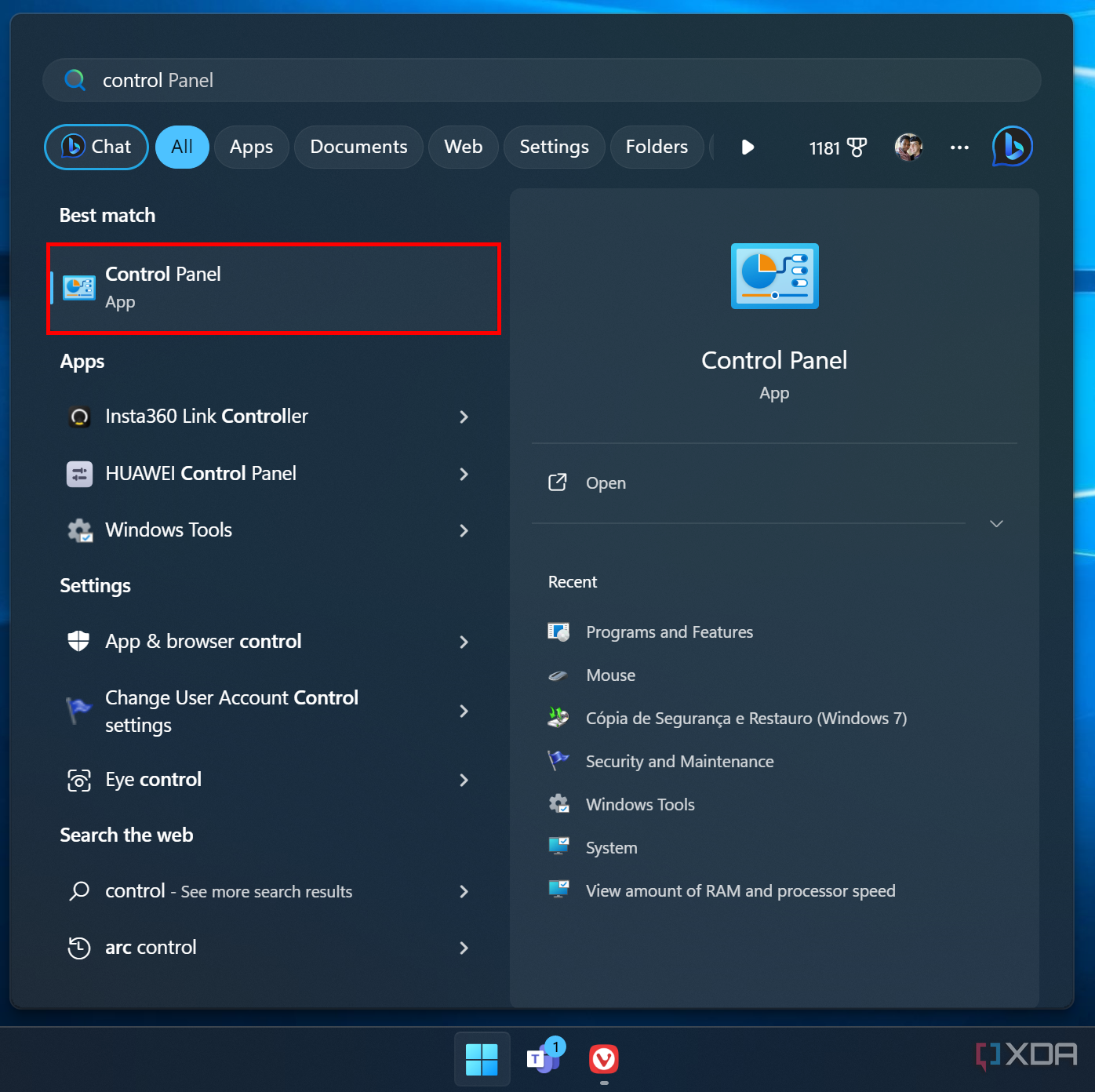Viewport: 1095px width, 1092px height.
Task: Click the search box with control Panel
Action: click(542, 80)
